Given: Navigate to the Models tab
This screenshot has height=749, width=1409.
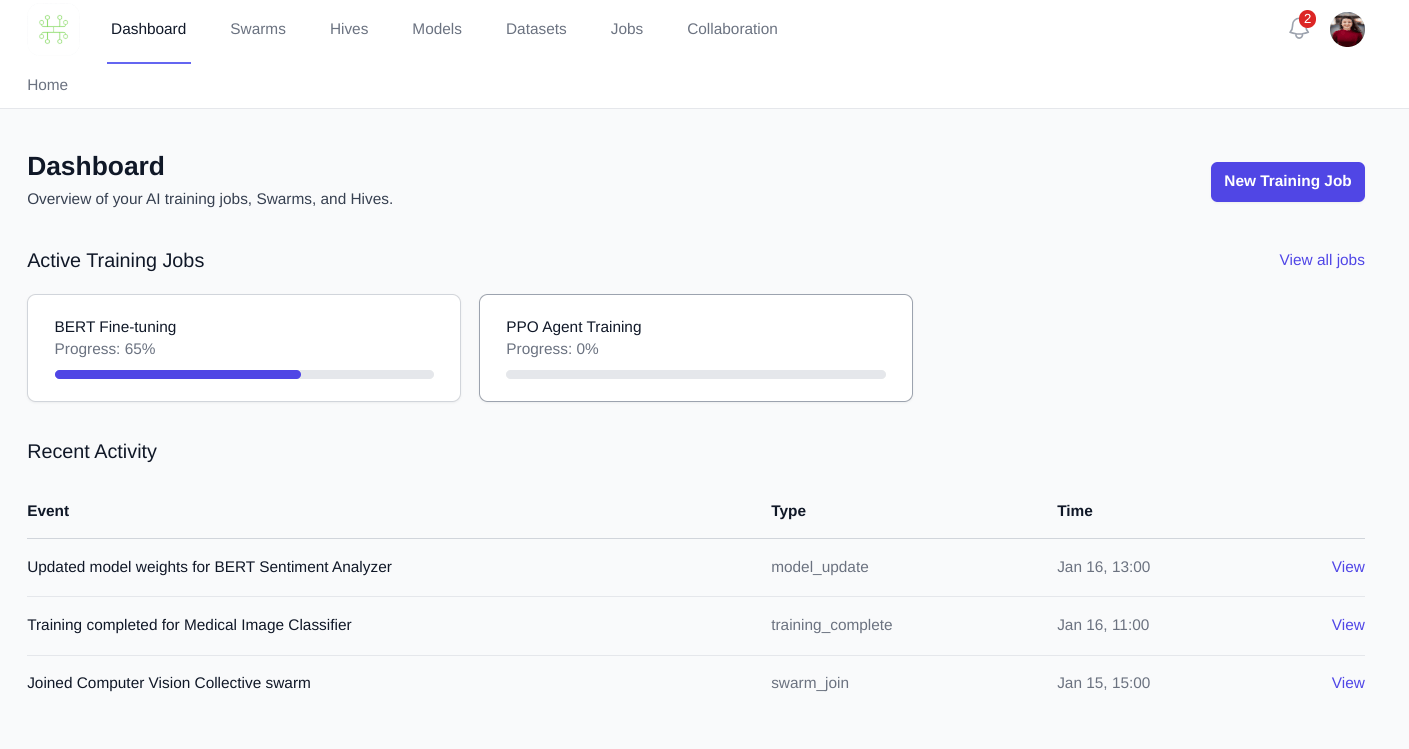Looking at the screenshot, I should coord(437,29).
